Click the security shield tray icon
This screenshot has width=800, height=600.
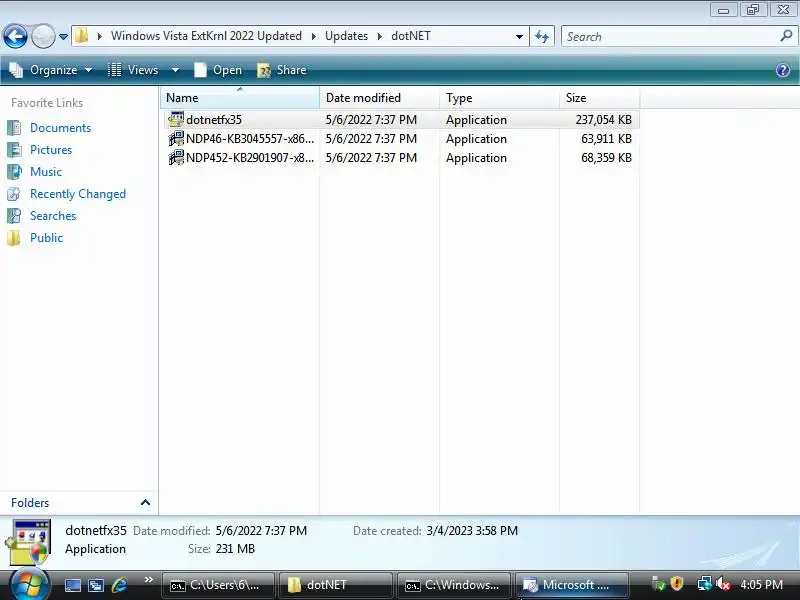click(677, 584)
